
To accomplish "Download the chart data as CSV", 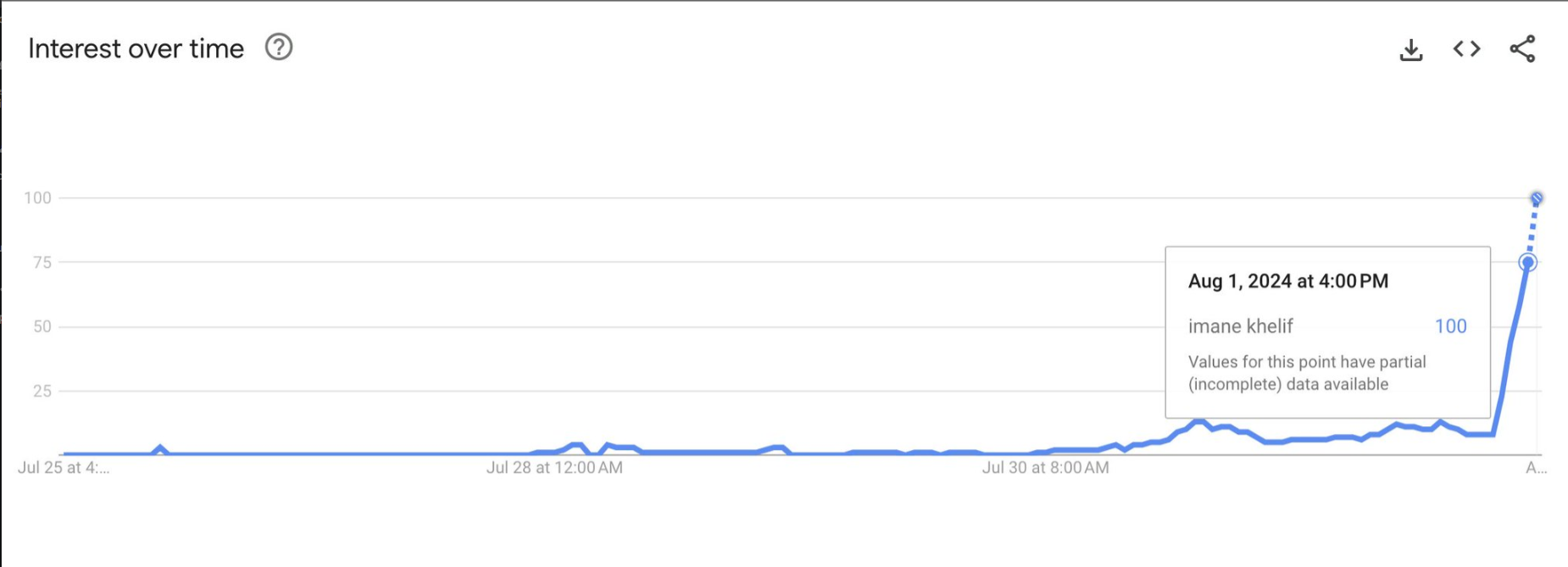I will [x=1411, y=50].
